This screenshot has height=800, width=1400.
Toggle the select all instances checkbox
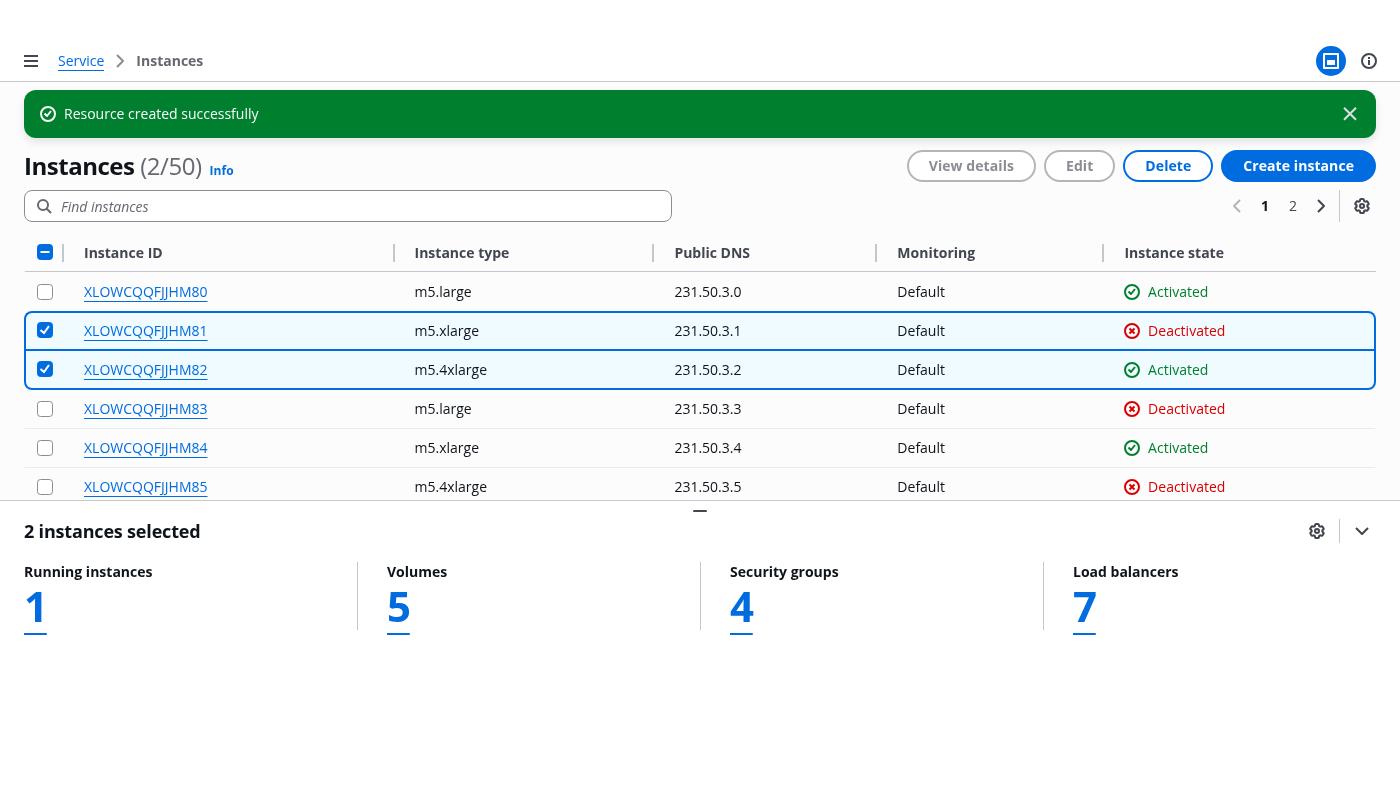pos(45,253)
